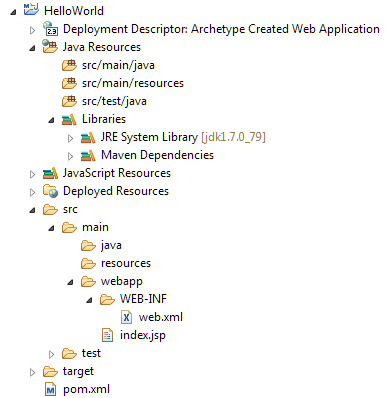Click the src/main/java source folder icon
Image resolution: width=386 pixels, height=398 pixels.
(x=69, y=65)
